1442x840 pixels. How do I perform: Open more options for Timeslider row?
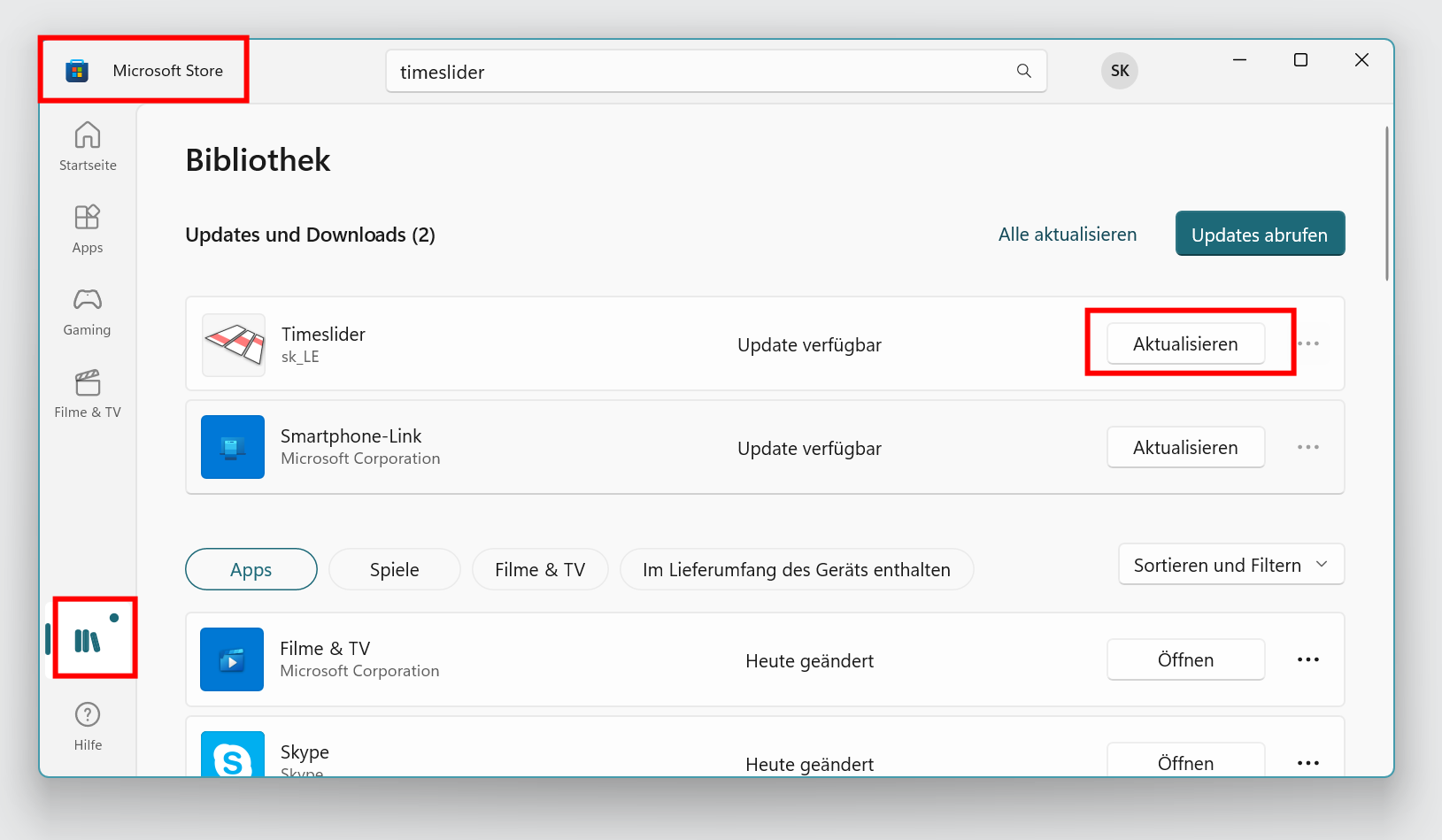pos(1308,343)
